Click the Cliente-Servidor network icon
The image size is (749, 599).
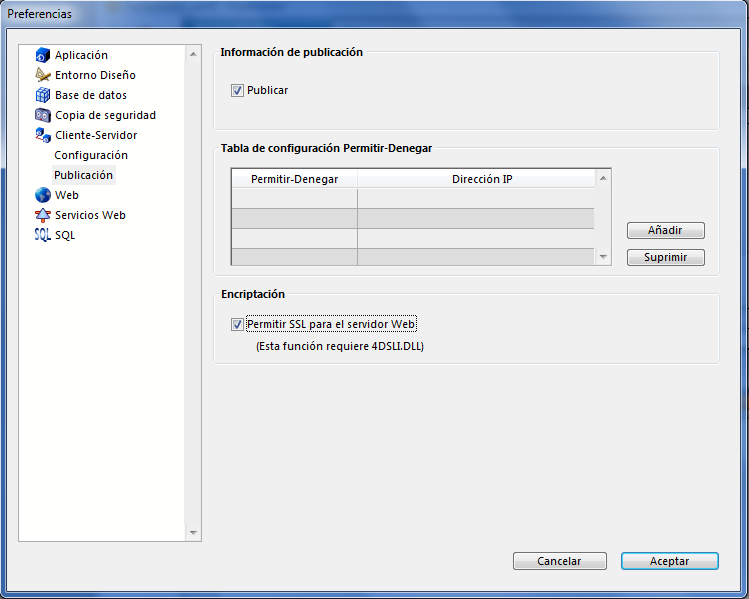(x=43, y=135)
